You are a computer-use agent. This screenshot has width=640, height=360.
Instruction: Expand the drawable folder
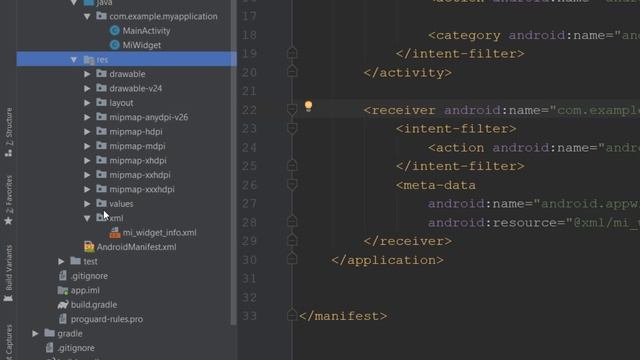(87, 74)
